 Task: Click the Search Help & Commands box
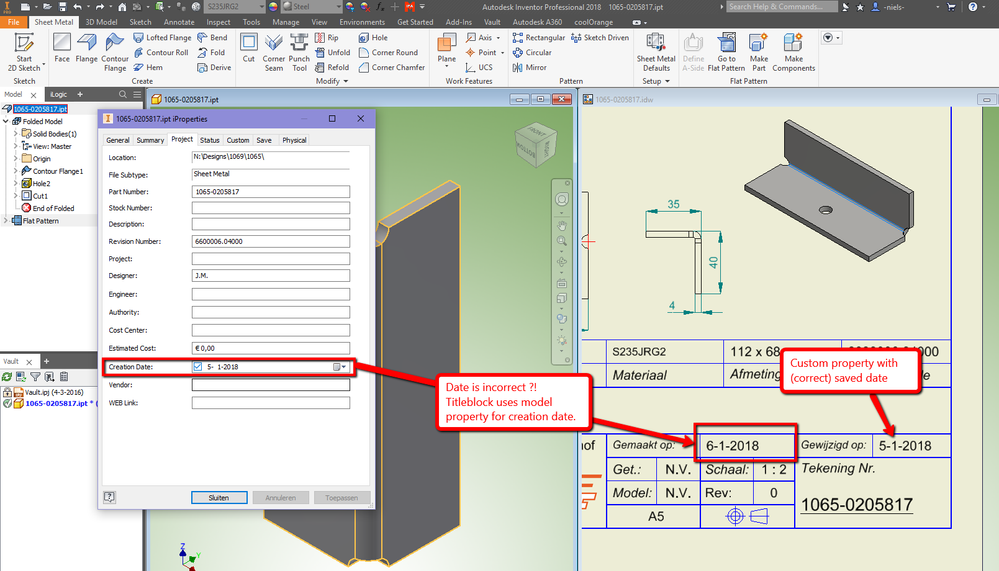point(782,6)
